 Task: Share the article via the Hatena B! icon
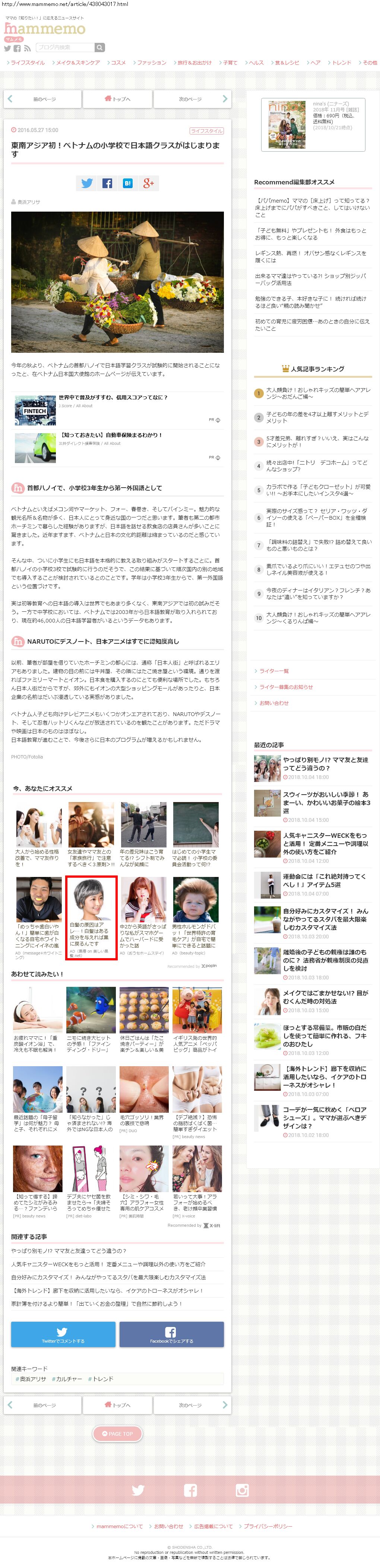click(127, 183)
